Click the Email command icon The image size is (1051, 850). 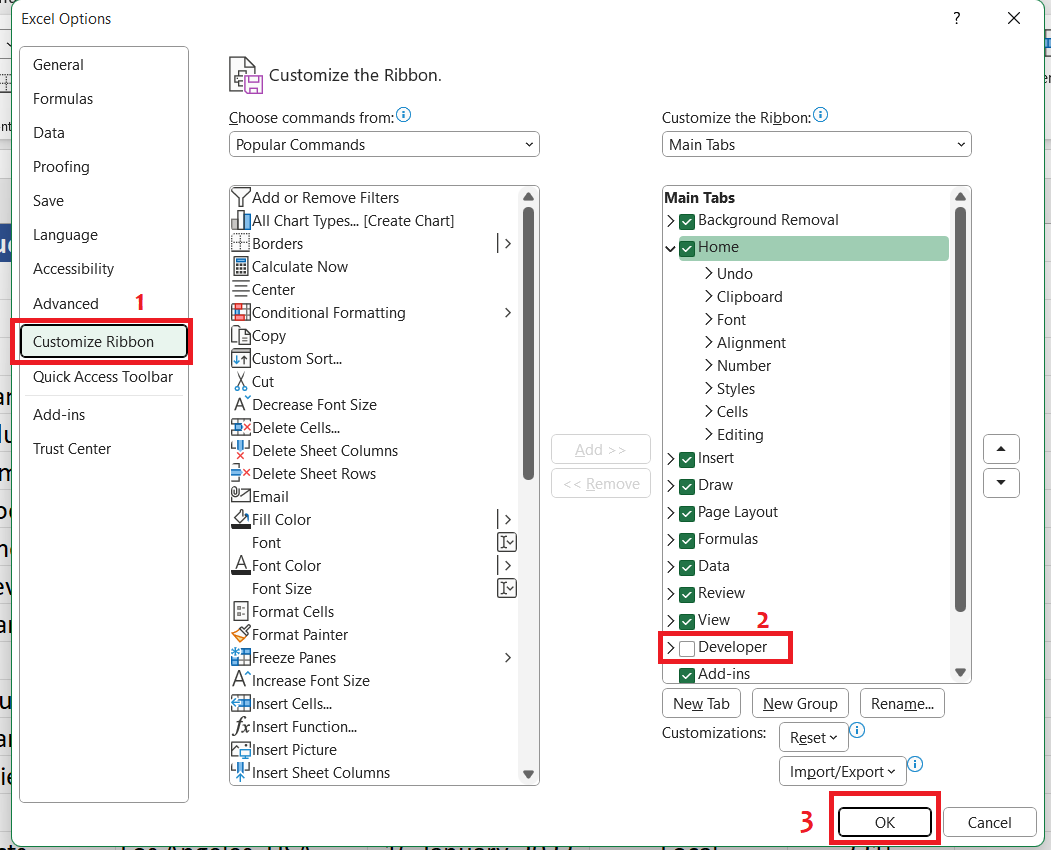(x=241, y=496)
